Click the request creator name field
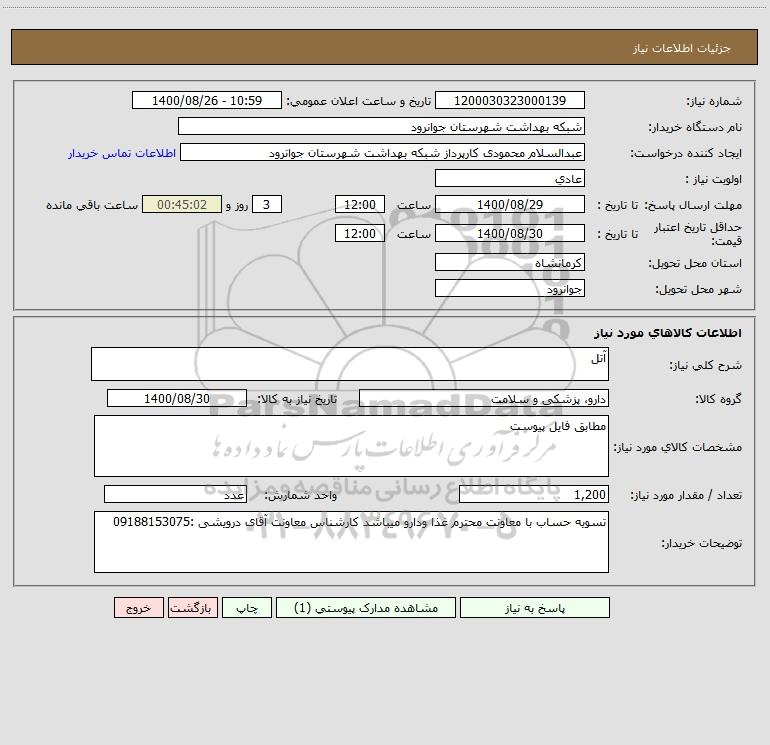Screen dimensions: 770x745 (382, 152)
